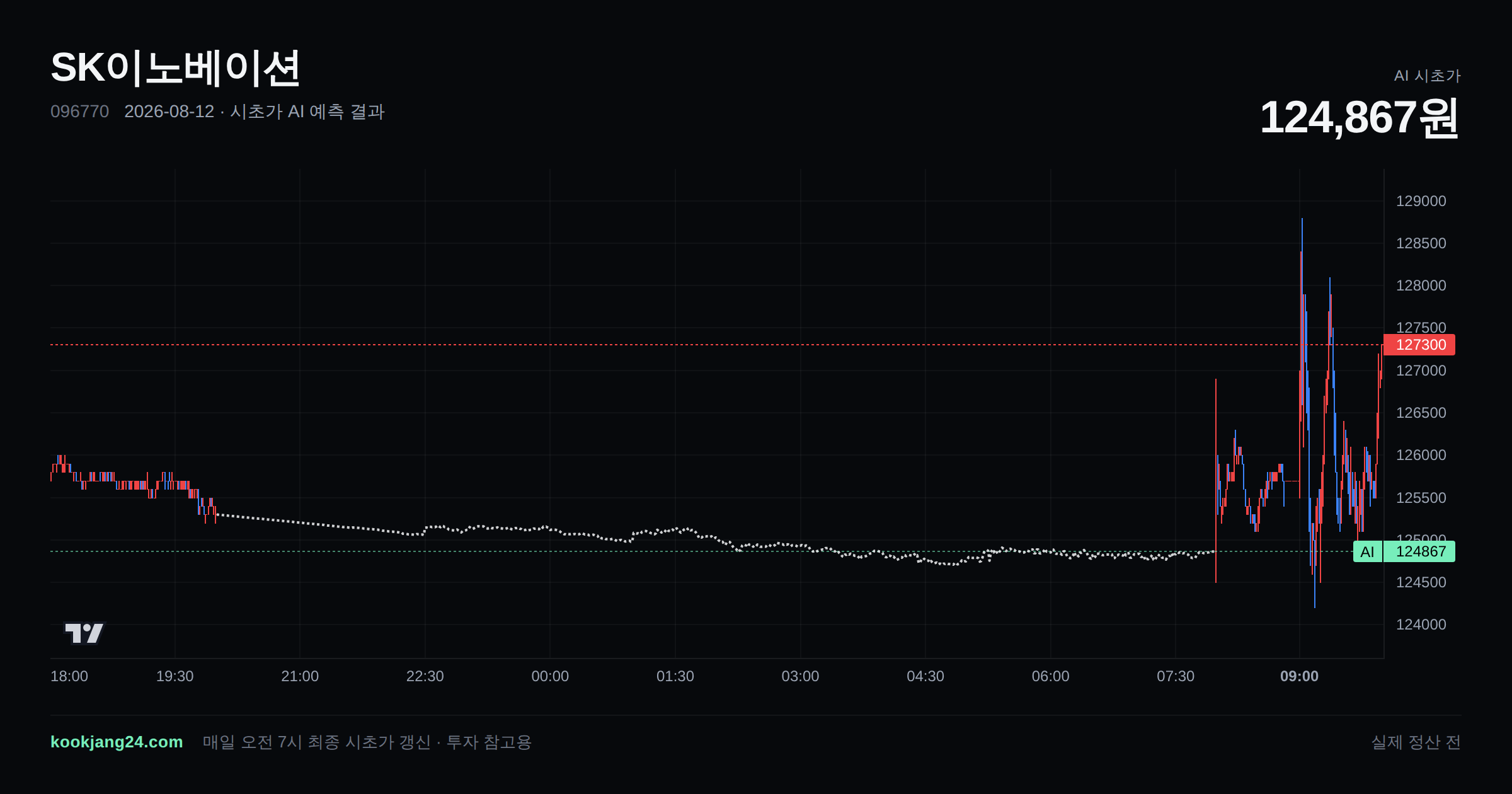
Task: Click the 128000 price axis label
Action: [x=1421, y=285]
